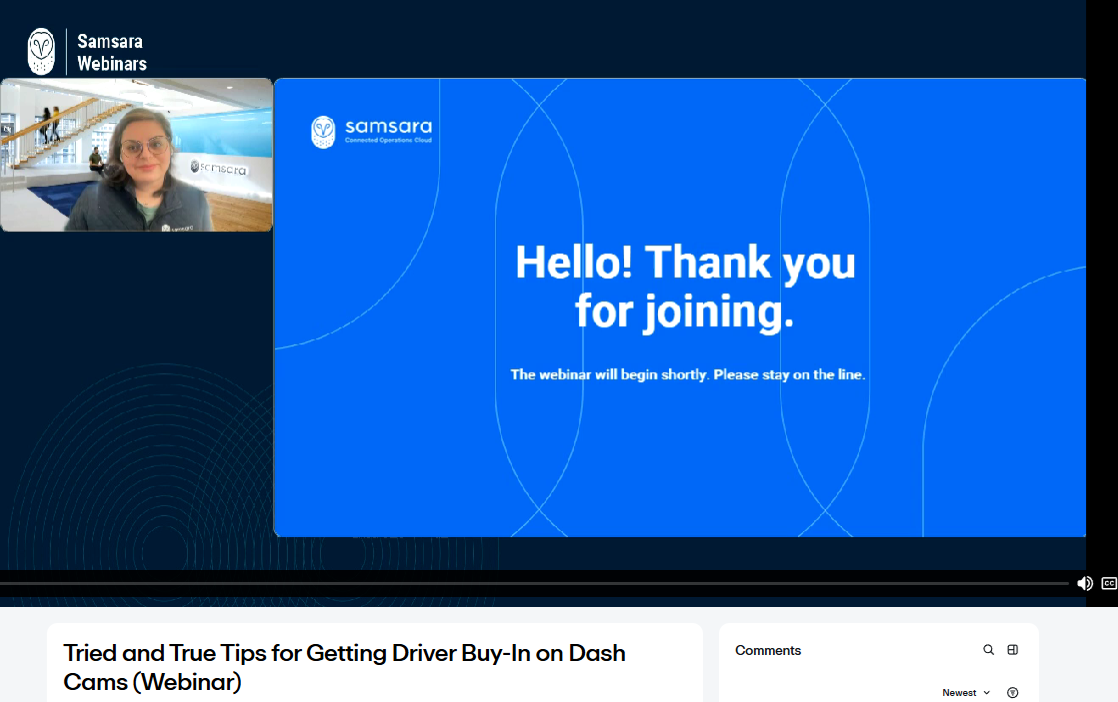Toggle the comments panel layout icon
Screen dimensions: 1118x702
[x=1012, y=650]
